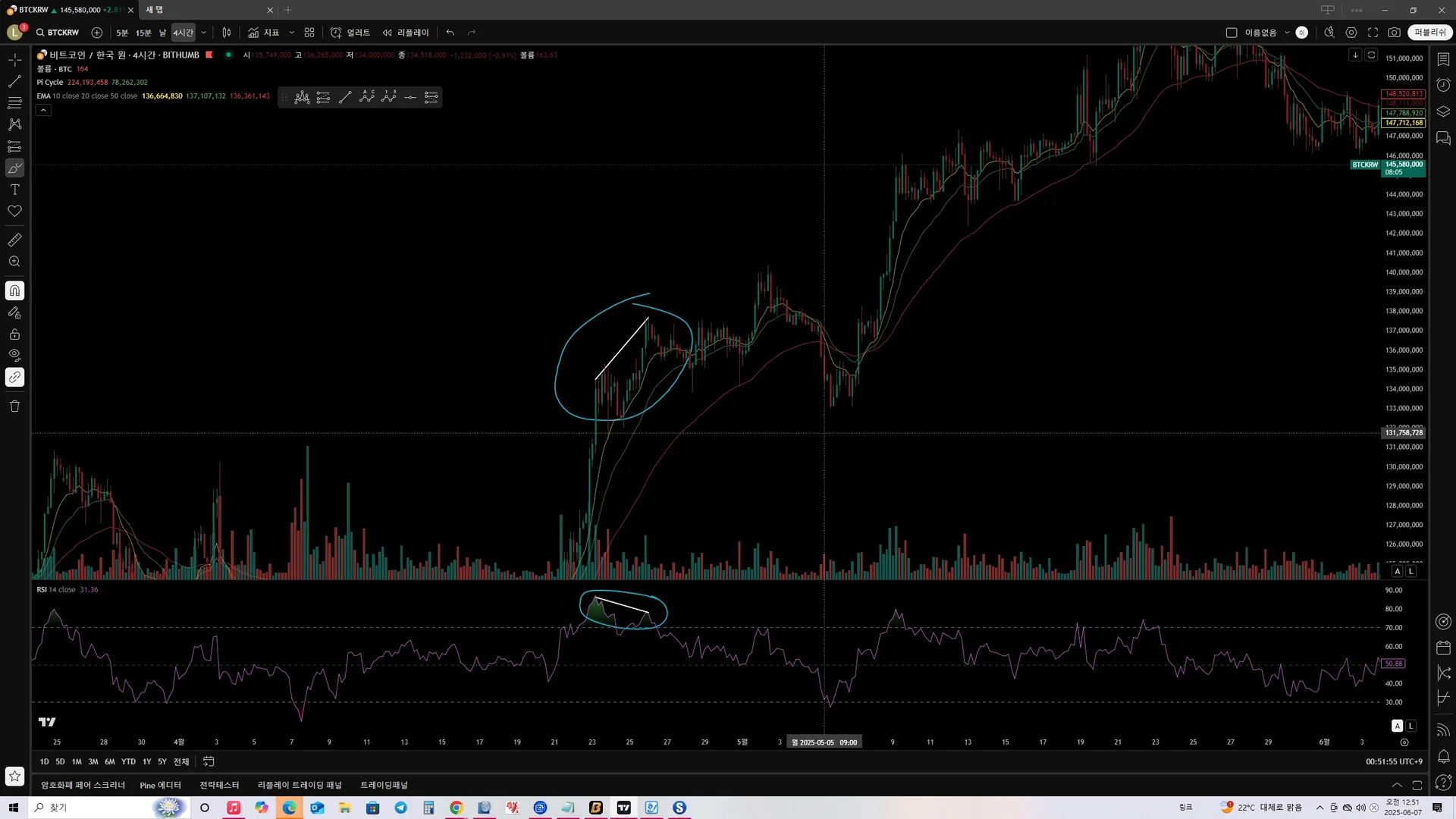Open the Pine 에디터 tab
Screen dimensions: 1456x819
click(x=160, y=785)
